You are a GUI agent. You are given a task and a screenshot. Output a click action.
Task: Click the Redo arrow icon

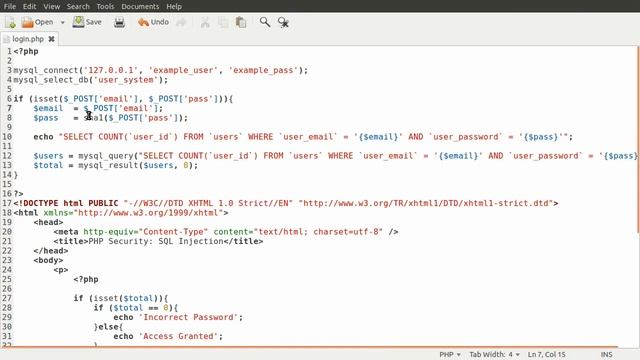[x=181, y=22]
